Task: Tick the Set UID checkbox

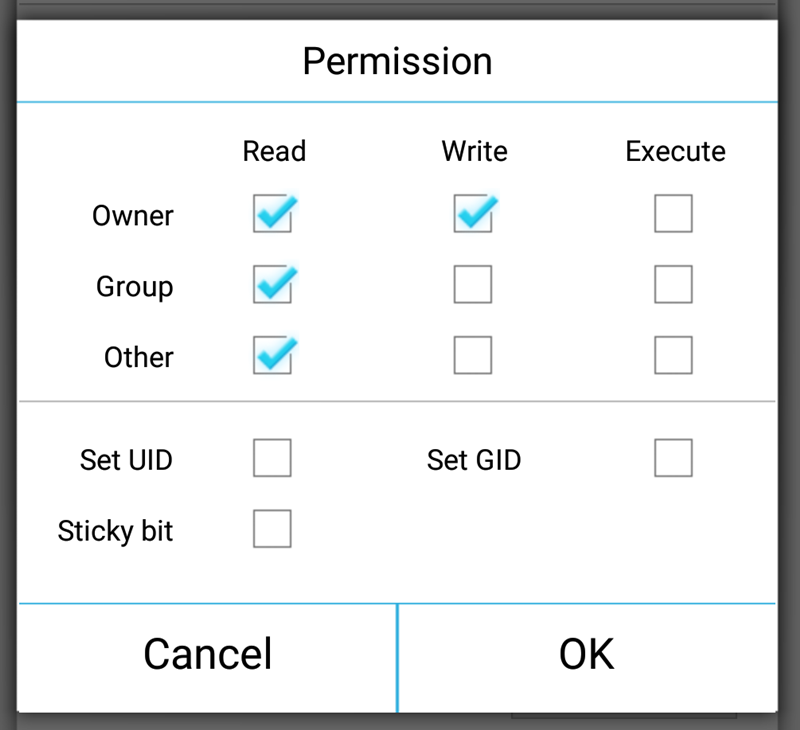Action: coord(272,458)
